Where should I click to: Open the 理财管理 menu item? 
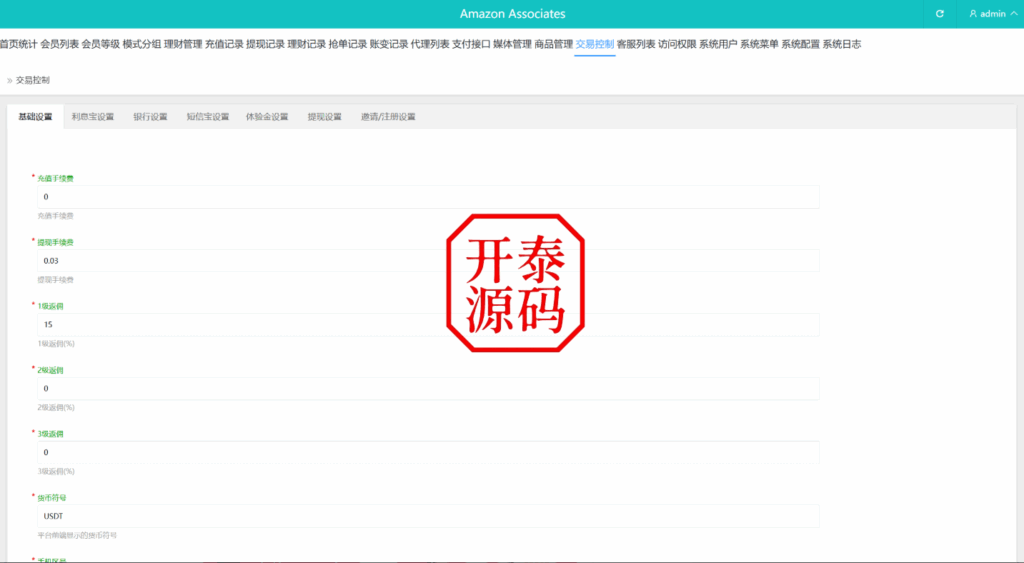point(183,44)
